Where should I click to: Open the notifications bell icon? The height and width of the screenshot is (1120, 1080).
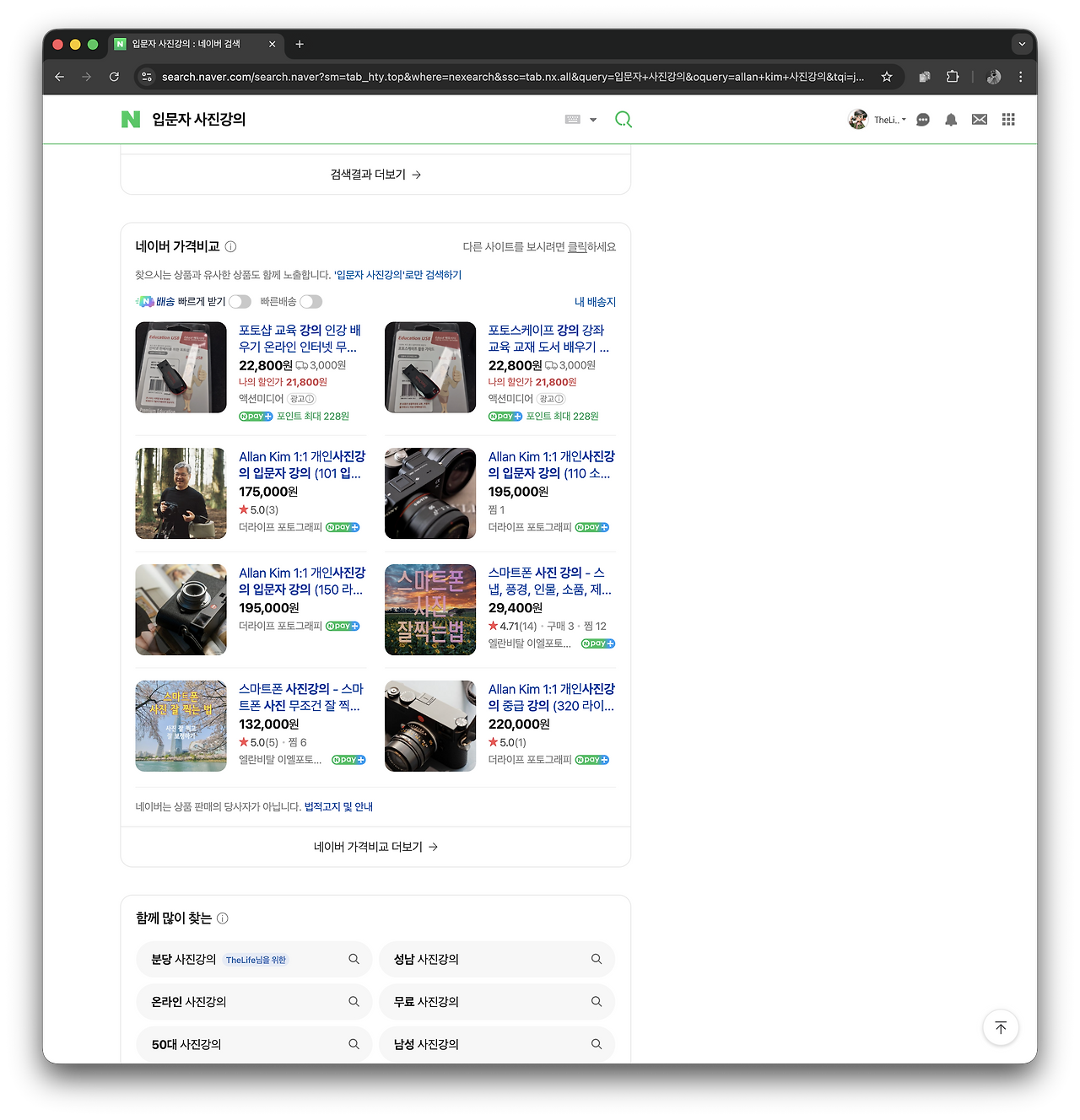[951, 120]
